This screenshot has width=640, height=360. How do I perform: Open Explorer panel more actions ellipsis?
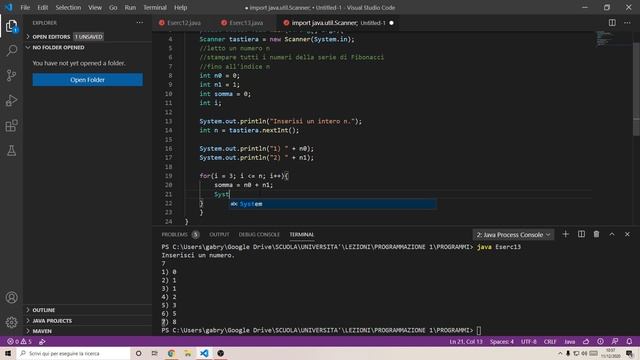(140, 23)
